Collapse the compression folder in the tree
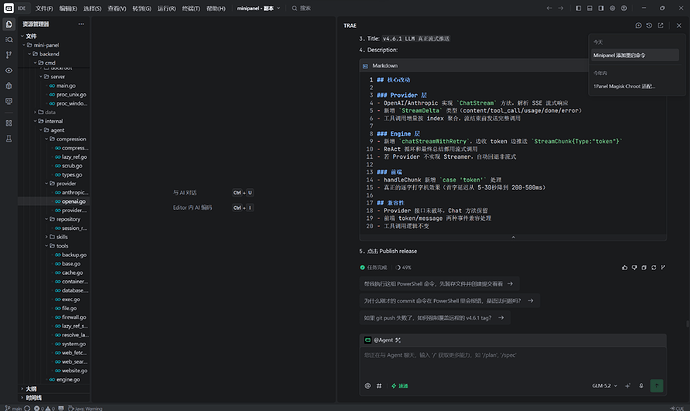The height and width of the screenshot is (411, 690). click(47, 139)
